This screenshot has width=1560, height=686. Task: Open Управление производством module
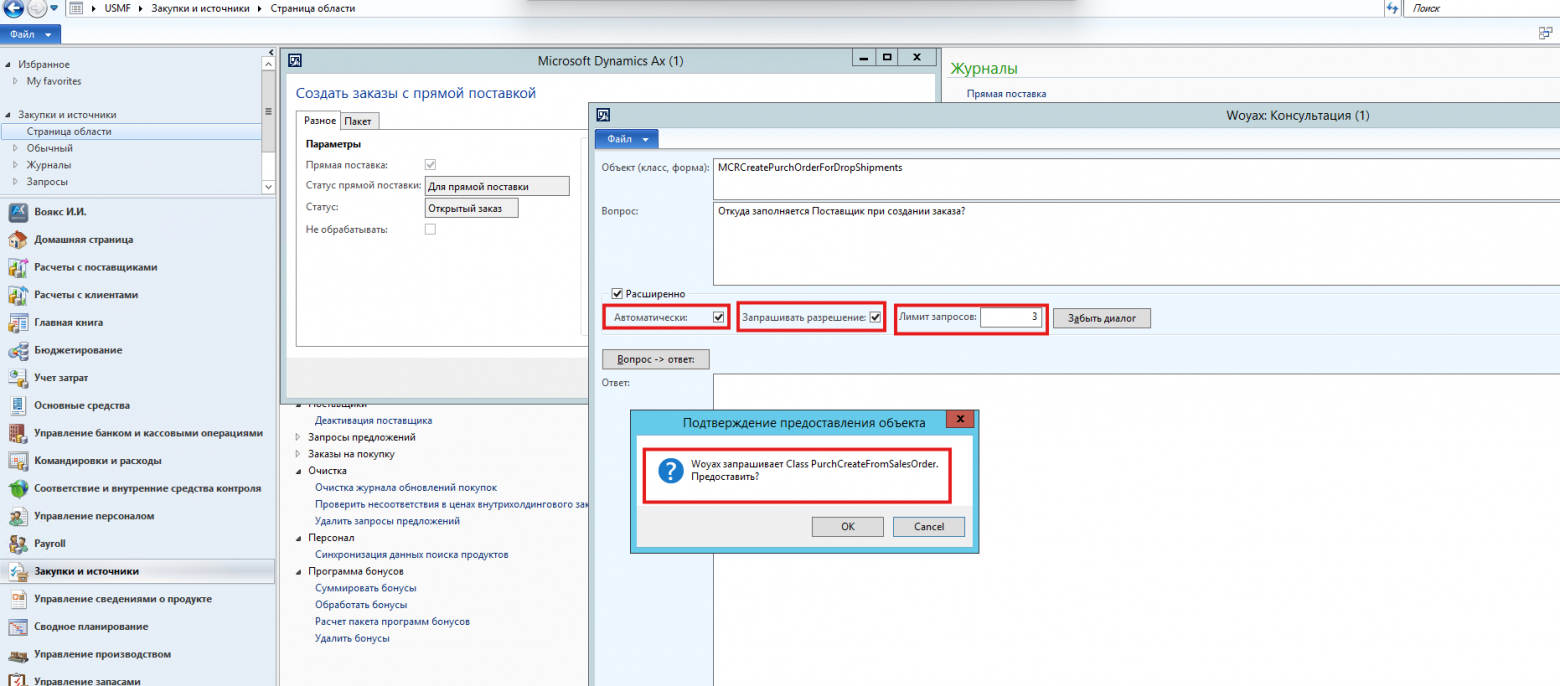[x=102, y=654]
